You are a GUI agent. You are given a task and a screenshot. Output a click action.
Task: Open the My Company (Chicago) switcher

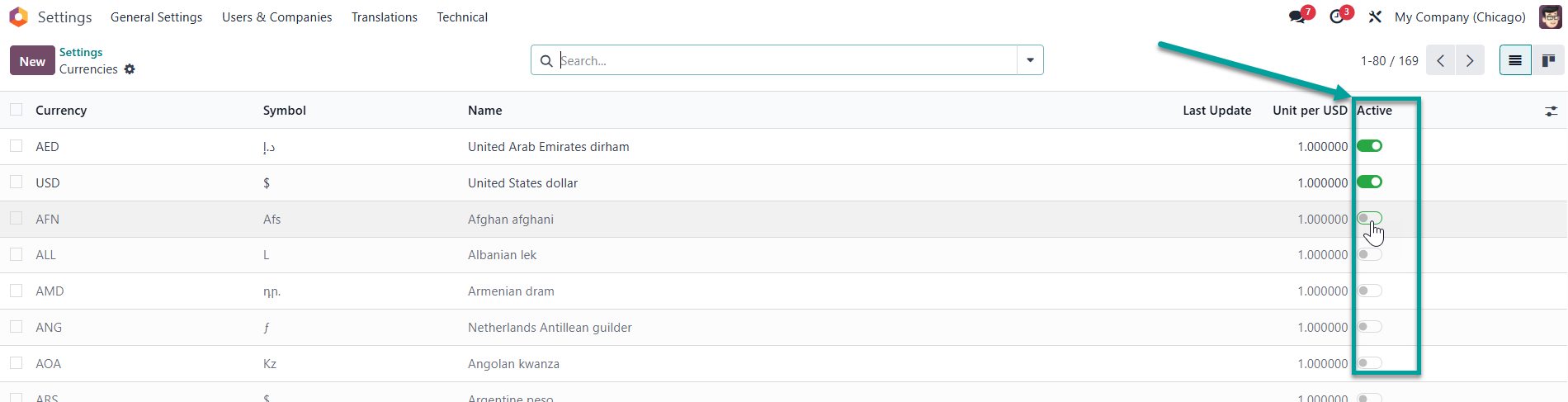pyautogui.click(x=1460, y=17)
